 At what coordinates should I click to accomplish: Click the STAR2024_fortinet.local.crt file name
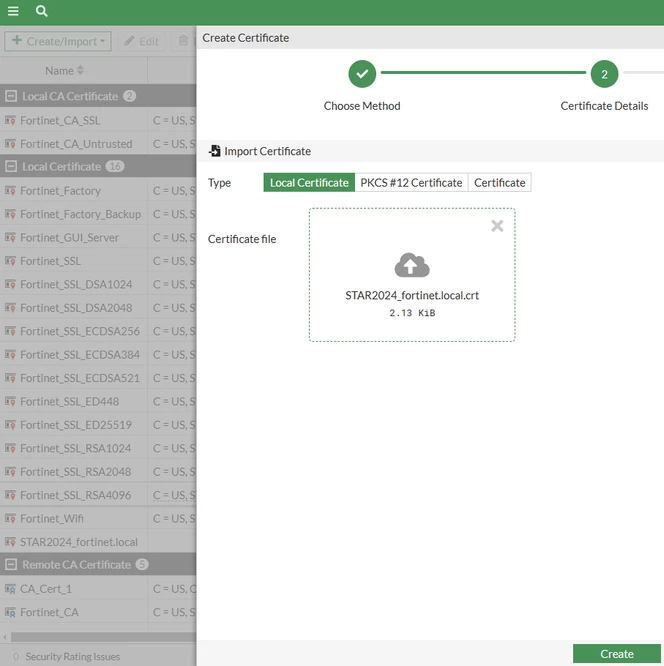coord(412,295)
